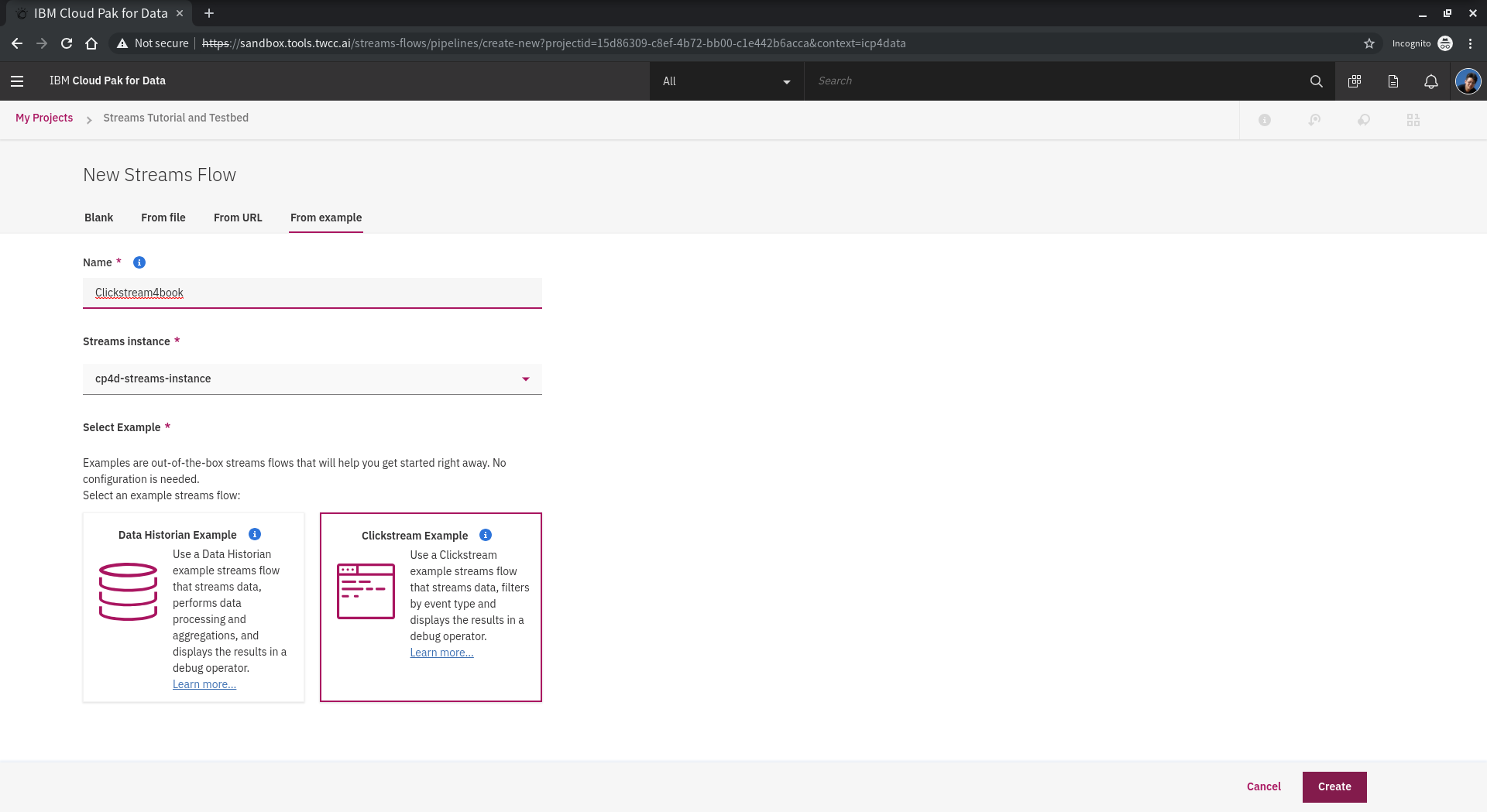Click the New Streams Flow heading
1487x812 pixels.
tap(160, 175)
